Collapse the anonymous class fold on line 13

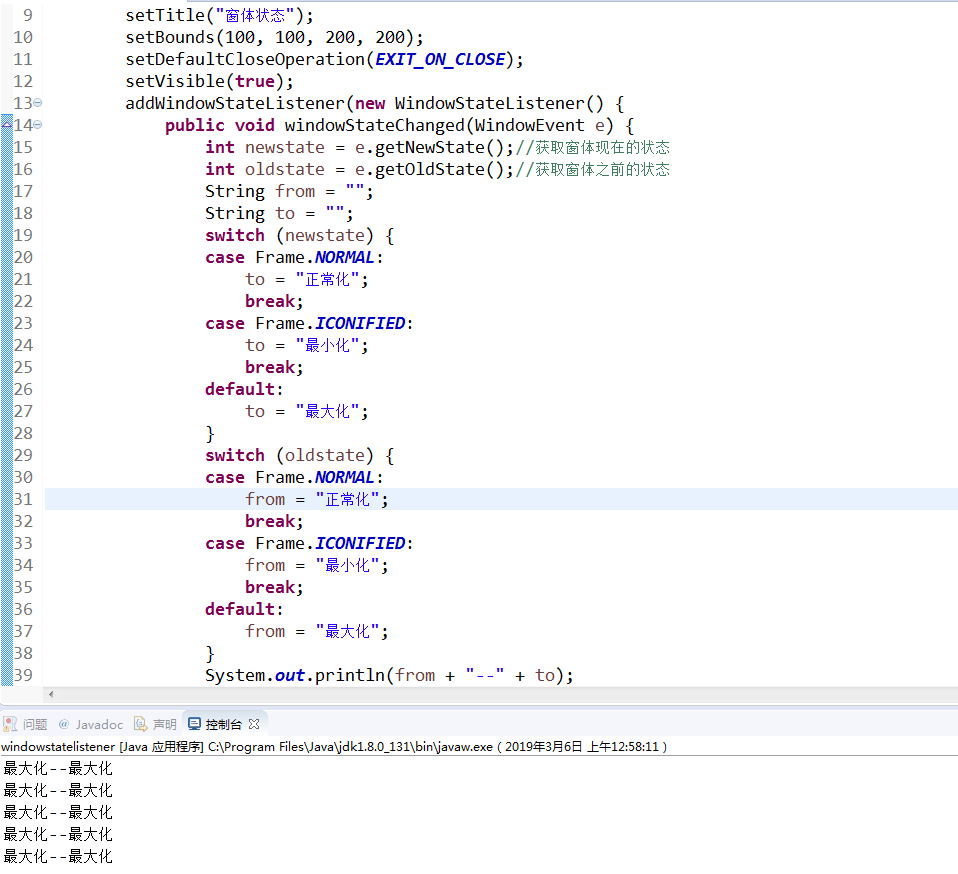[x=38, y=103]
